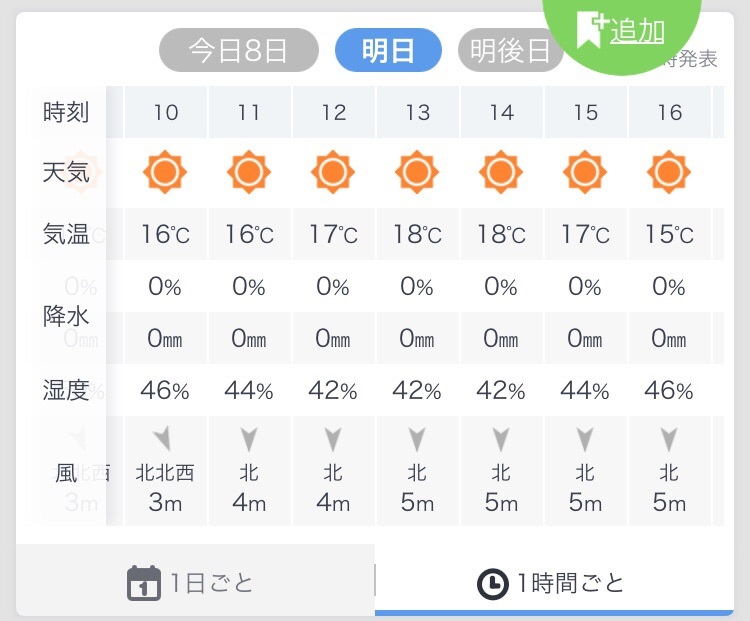Switch to the 1時間ごと hourly tab
The image size is (750, 621).
554,584
